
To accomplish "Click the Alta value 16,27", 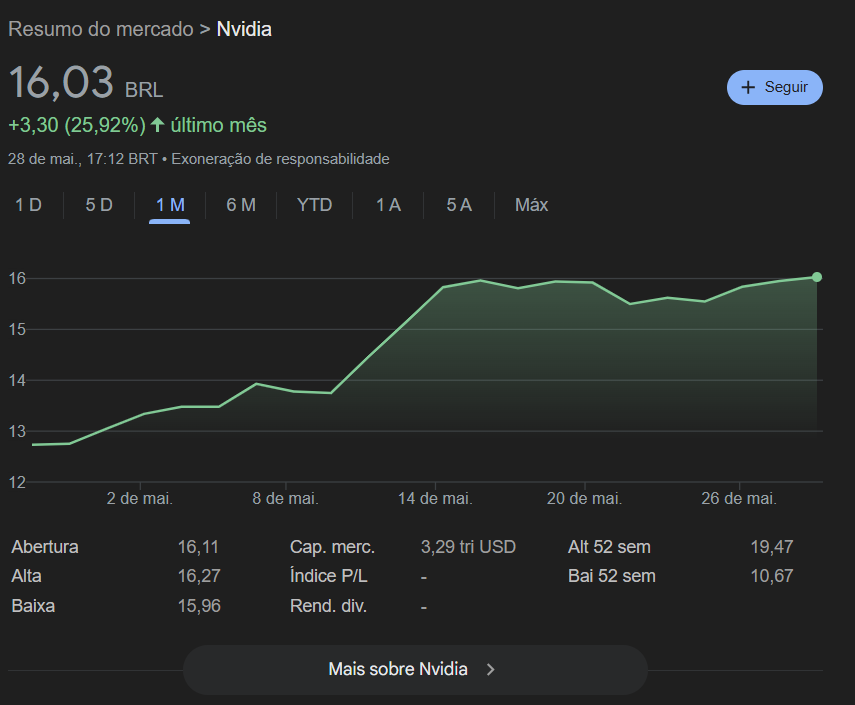I will (x=199, y=576).
